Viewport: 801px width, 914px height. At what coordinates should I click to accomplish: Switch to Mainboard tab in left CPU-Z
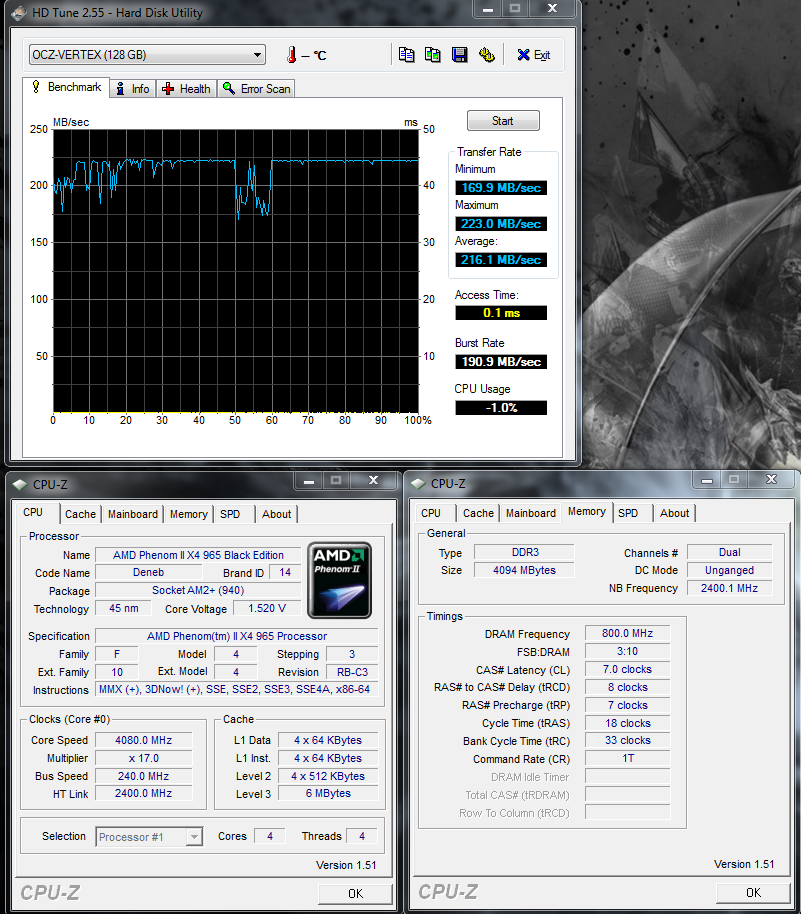coord(133,514)
